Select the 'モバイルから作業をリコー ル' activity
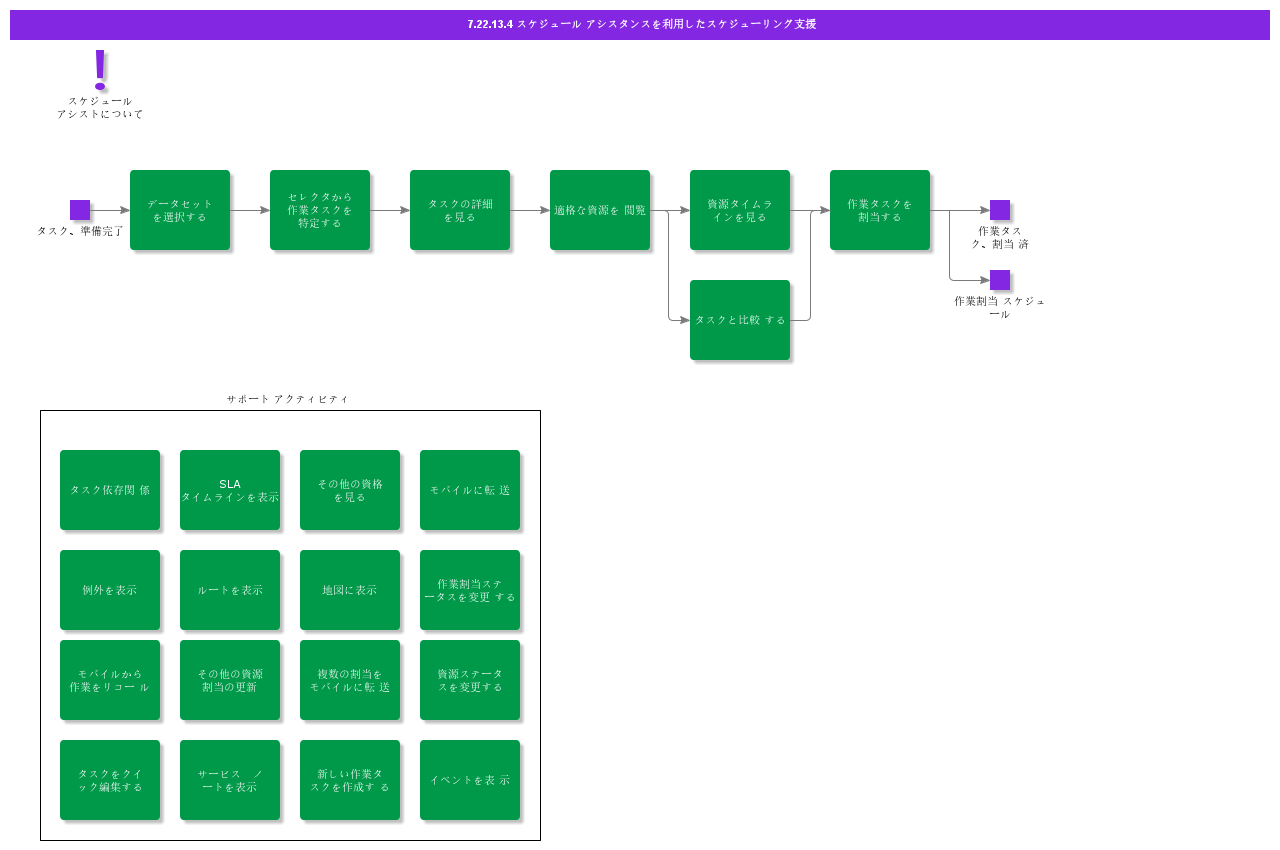The height and width of the screenshot is (850, 1280). pyautogui.click(x=110, y=680)
